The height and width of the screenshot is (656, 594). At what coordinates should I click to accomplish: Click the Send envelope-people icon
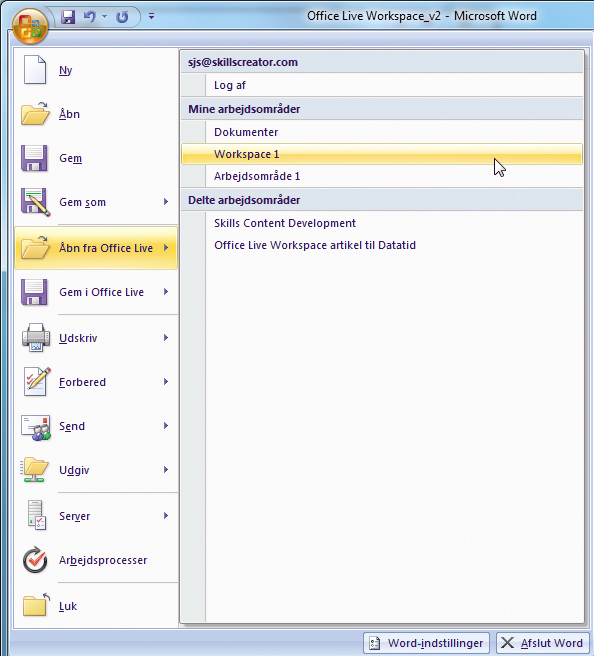tap(36, 427)
